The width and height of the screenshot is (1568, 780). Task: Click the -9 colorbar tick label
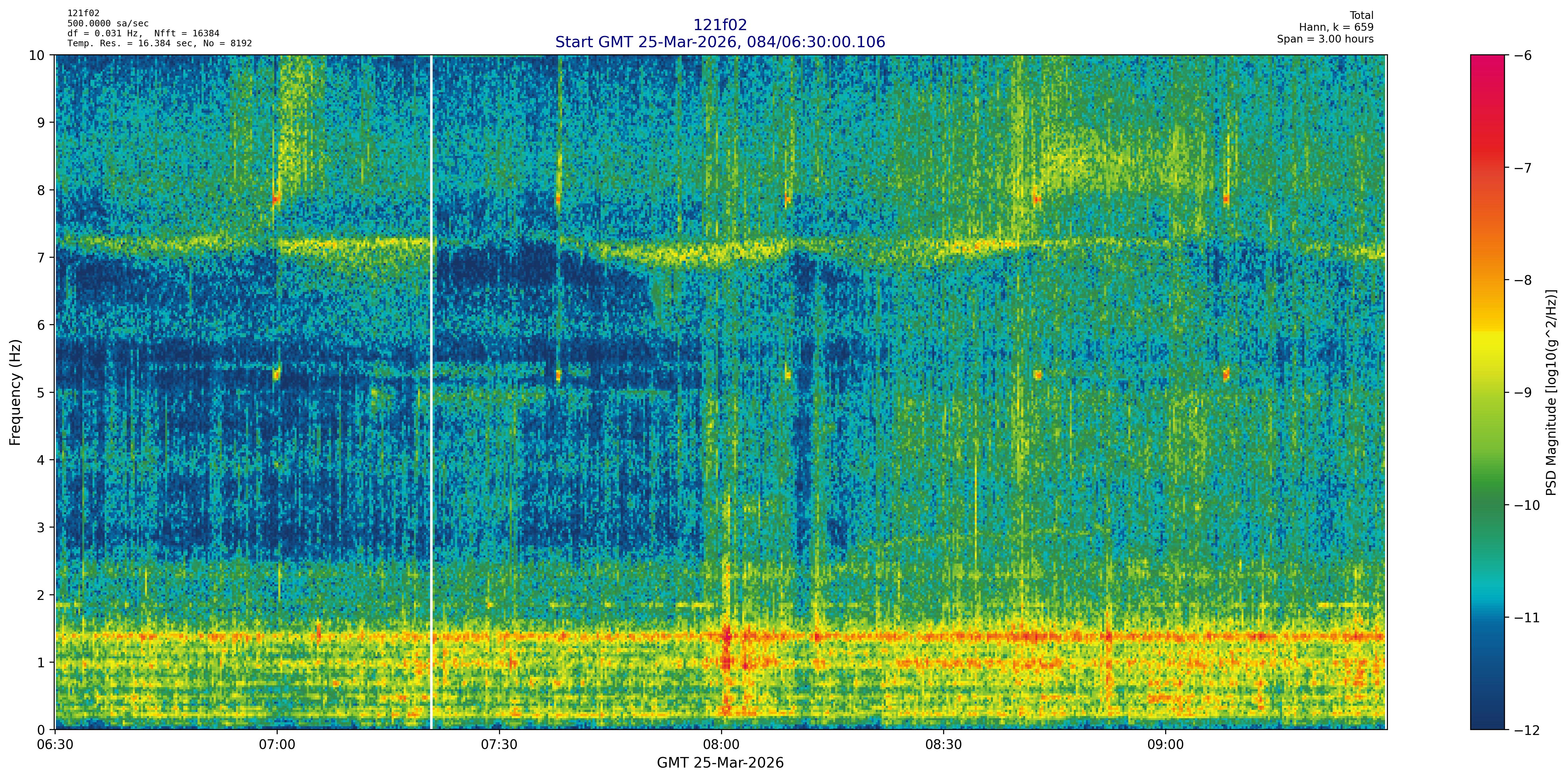click(1522, 392)
